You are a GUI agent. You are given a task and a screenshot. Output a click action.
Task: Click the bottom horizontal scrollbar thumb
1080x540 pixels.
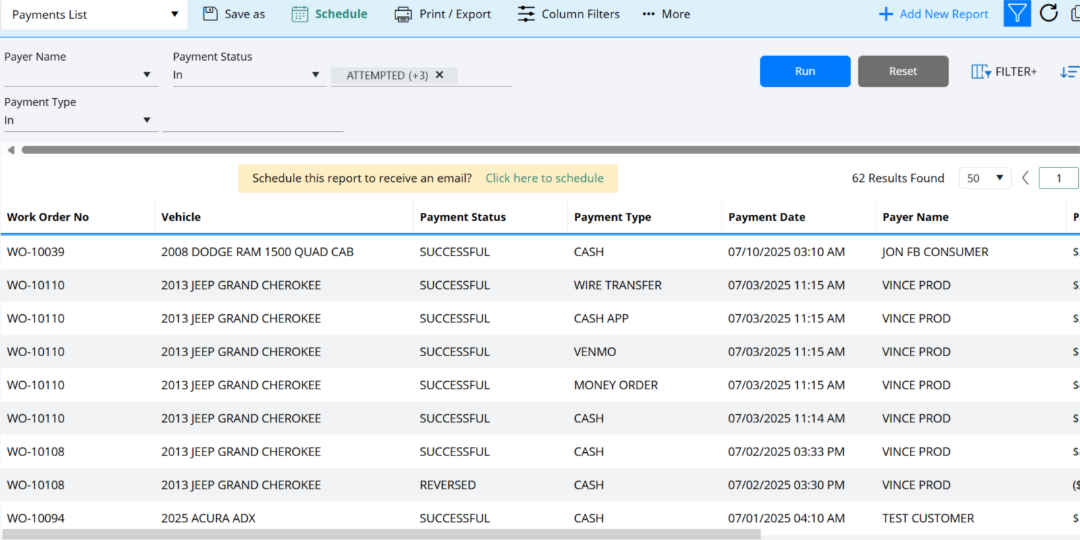tap(380, 534)
